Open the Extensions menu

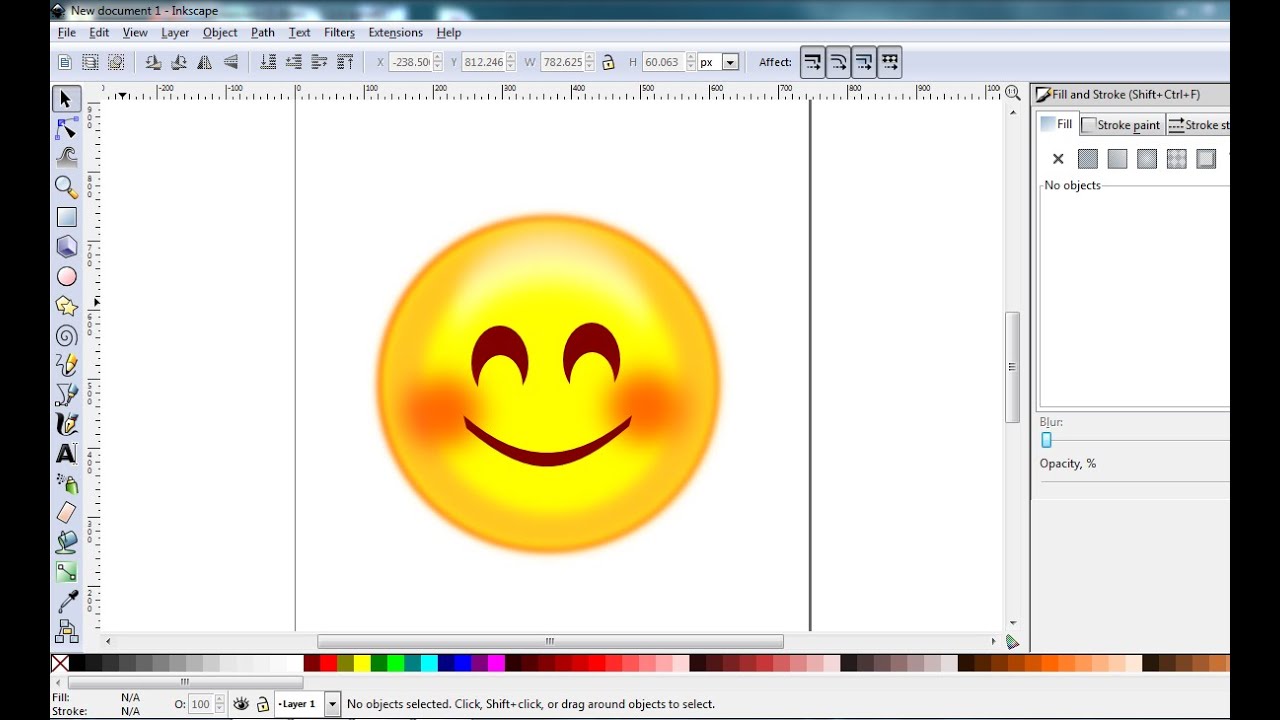pos(395,33)
